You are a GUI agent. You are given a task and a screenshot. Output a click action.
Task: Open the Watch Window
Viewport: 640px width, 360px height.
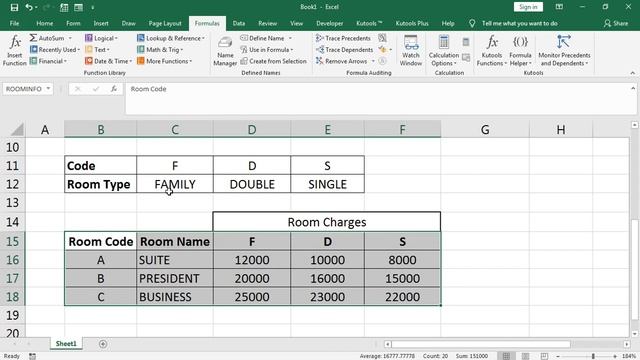click(411, 51)
